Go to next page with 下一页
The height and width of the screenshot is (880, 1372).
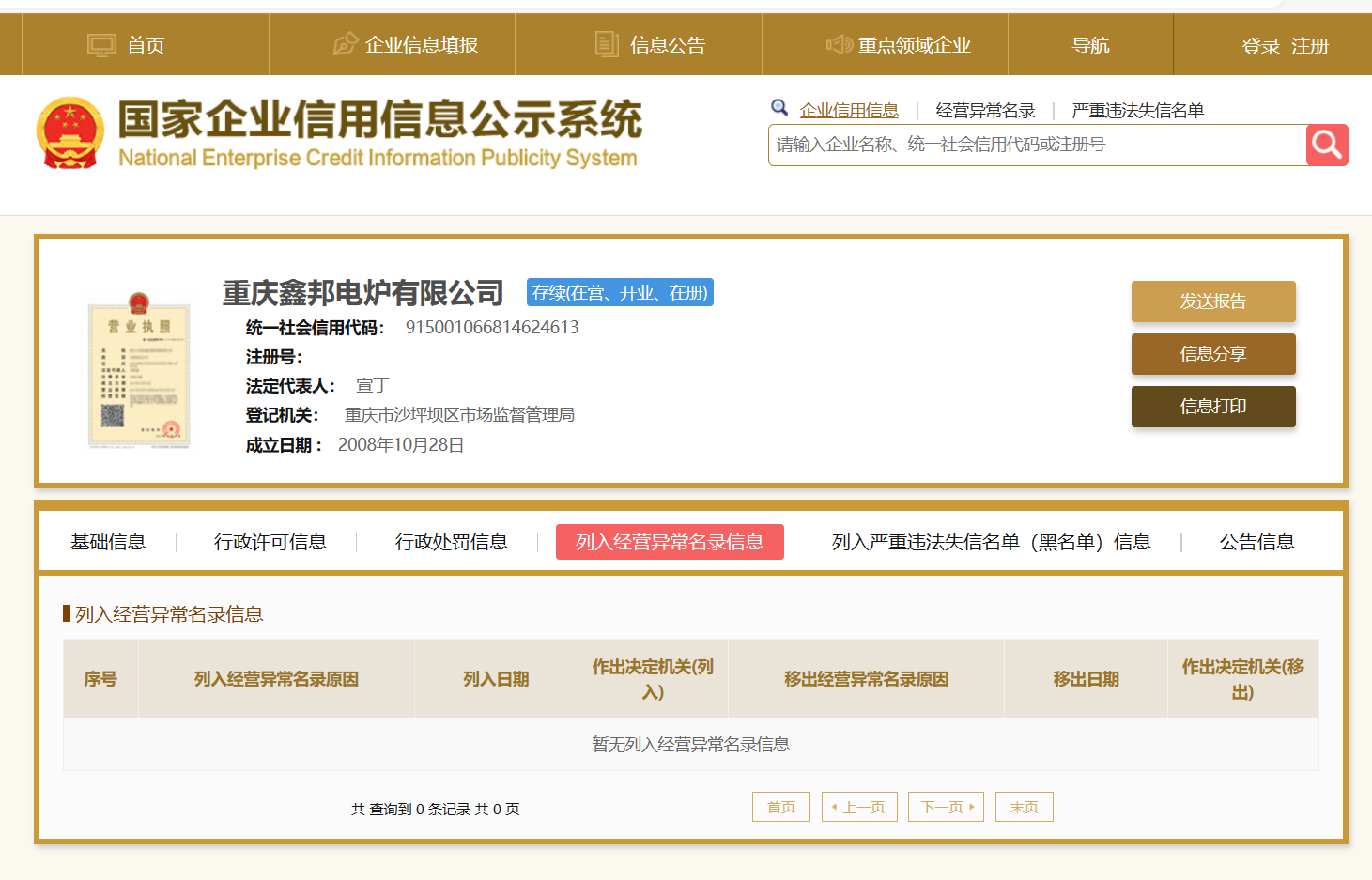tap(946, 807)
